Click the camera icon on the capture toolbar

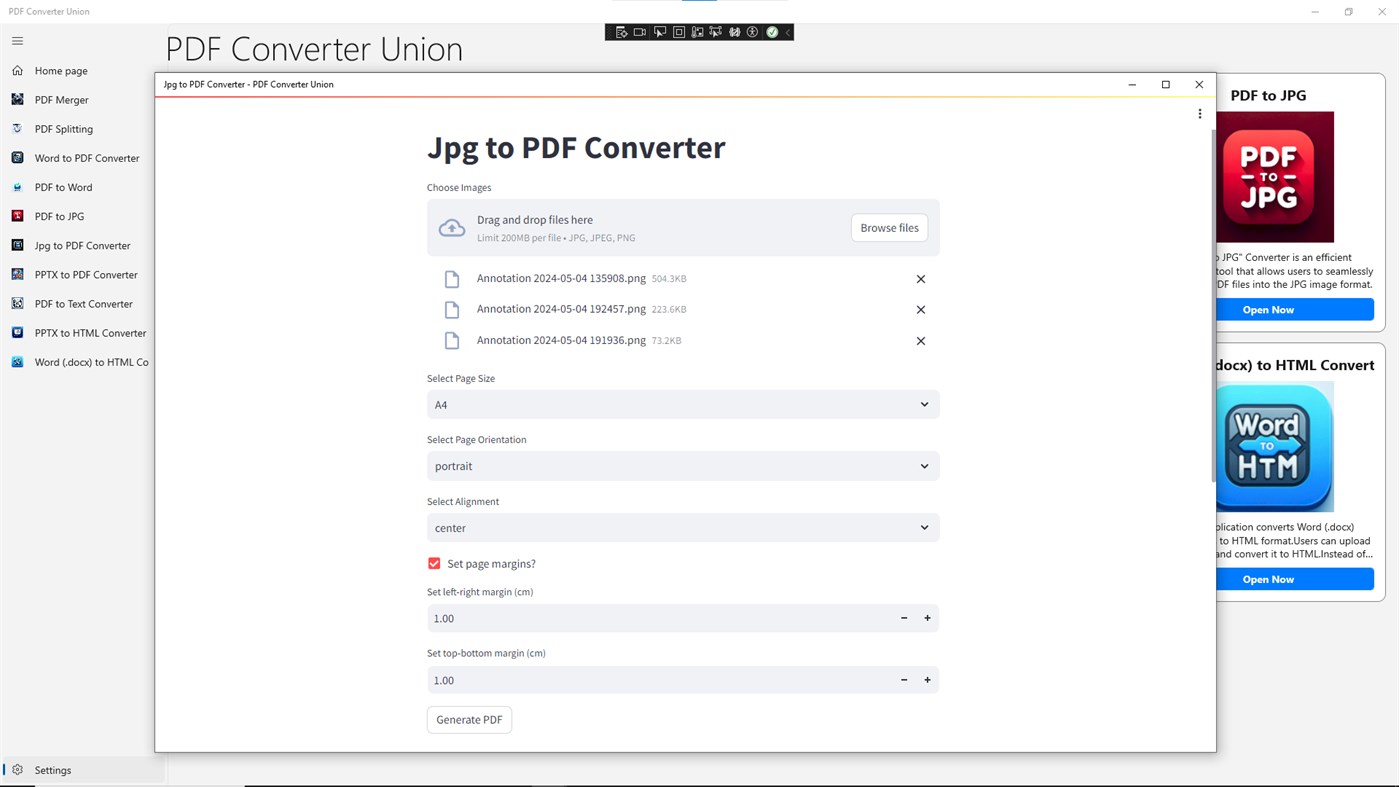click(639, 31)
